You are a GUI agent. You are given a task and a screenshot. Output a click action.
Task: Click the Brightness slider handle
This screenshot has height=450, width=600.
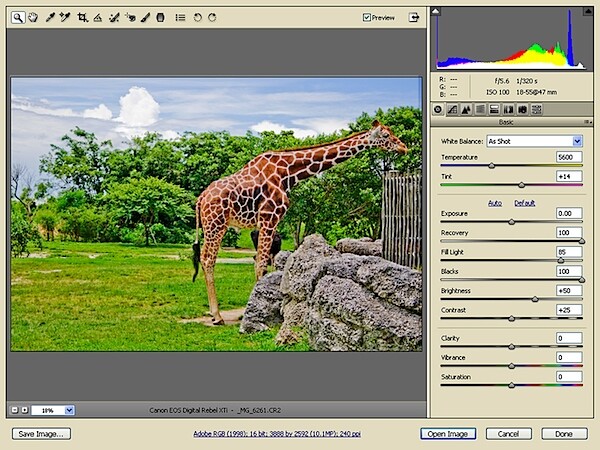coord(535,299)
